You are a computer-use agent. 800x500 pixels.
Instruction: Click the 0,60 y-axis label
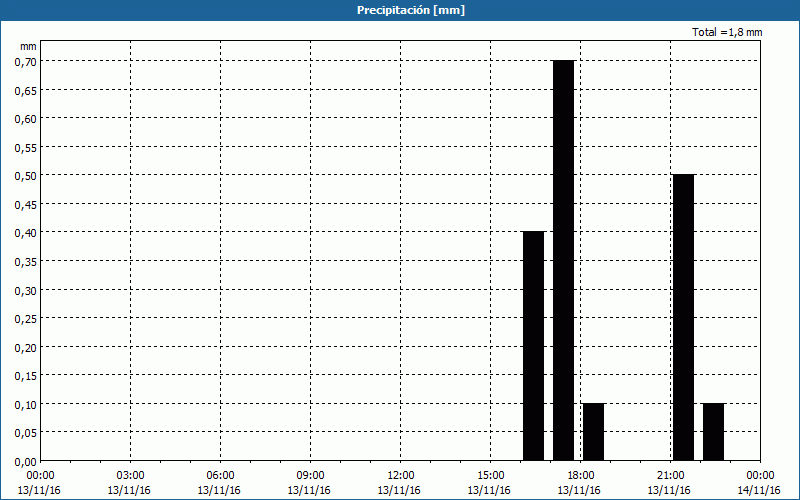coord(25,118)
